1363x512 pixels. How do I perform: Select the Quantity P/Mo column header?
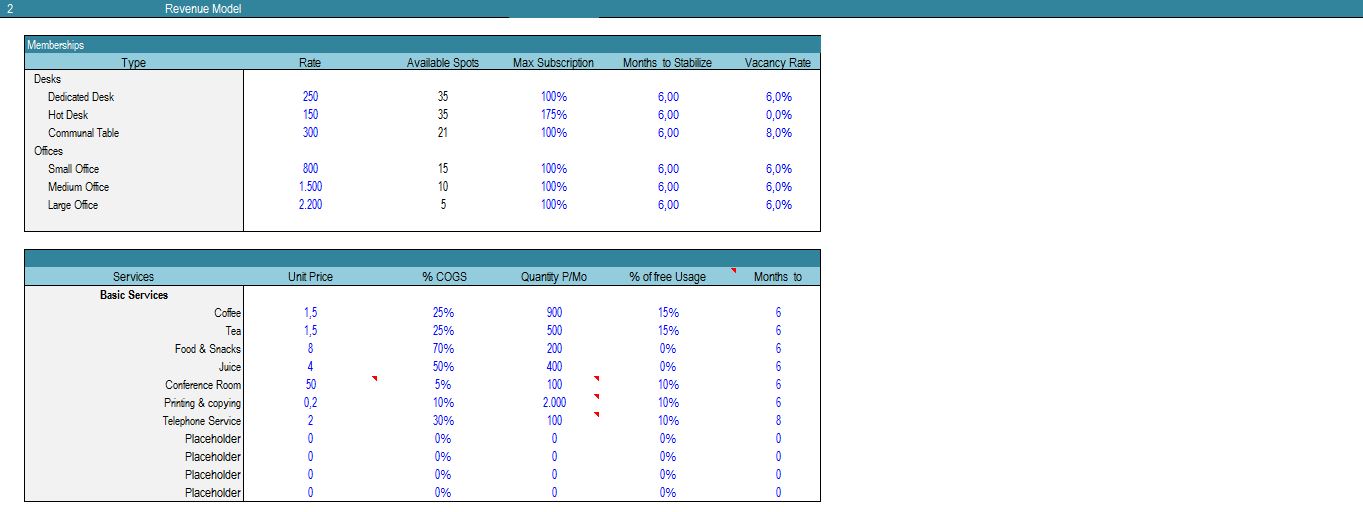(x=553, y=277)
